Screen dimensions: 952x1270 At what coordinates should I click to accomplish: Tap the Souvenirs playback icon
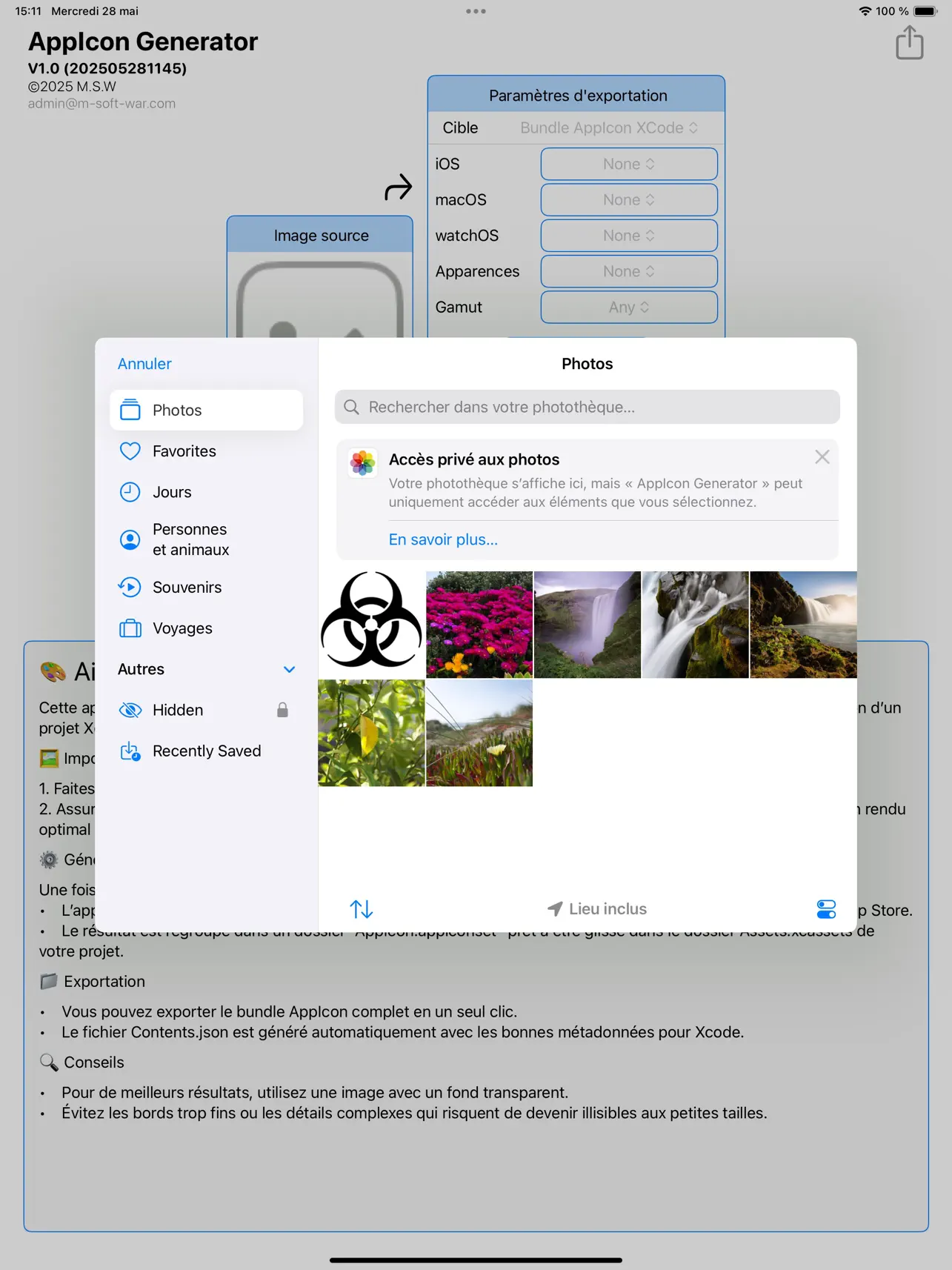coord(130,587)
